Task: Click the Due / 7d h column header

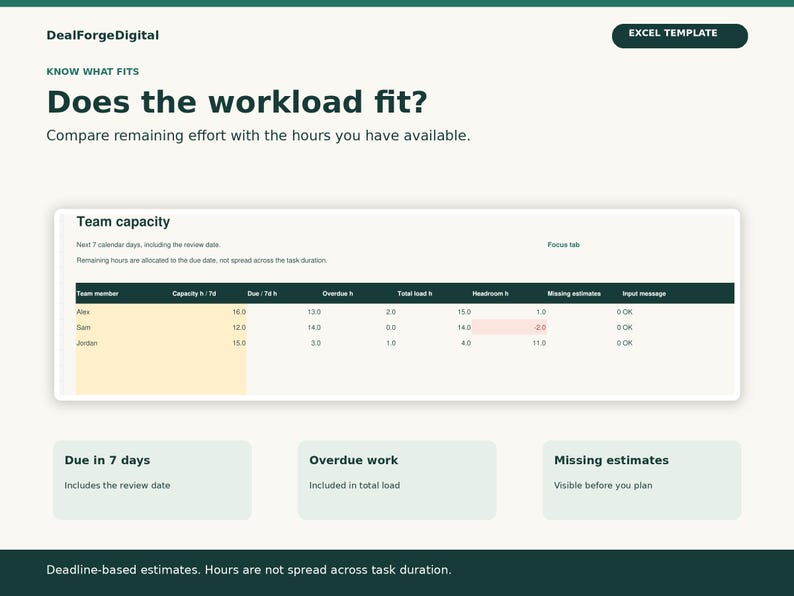Action: tap(262, 294)
